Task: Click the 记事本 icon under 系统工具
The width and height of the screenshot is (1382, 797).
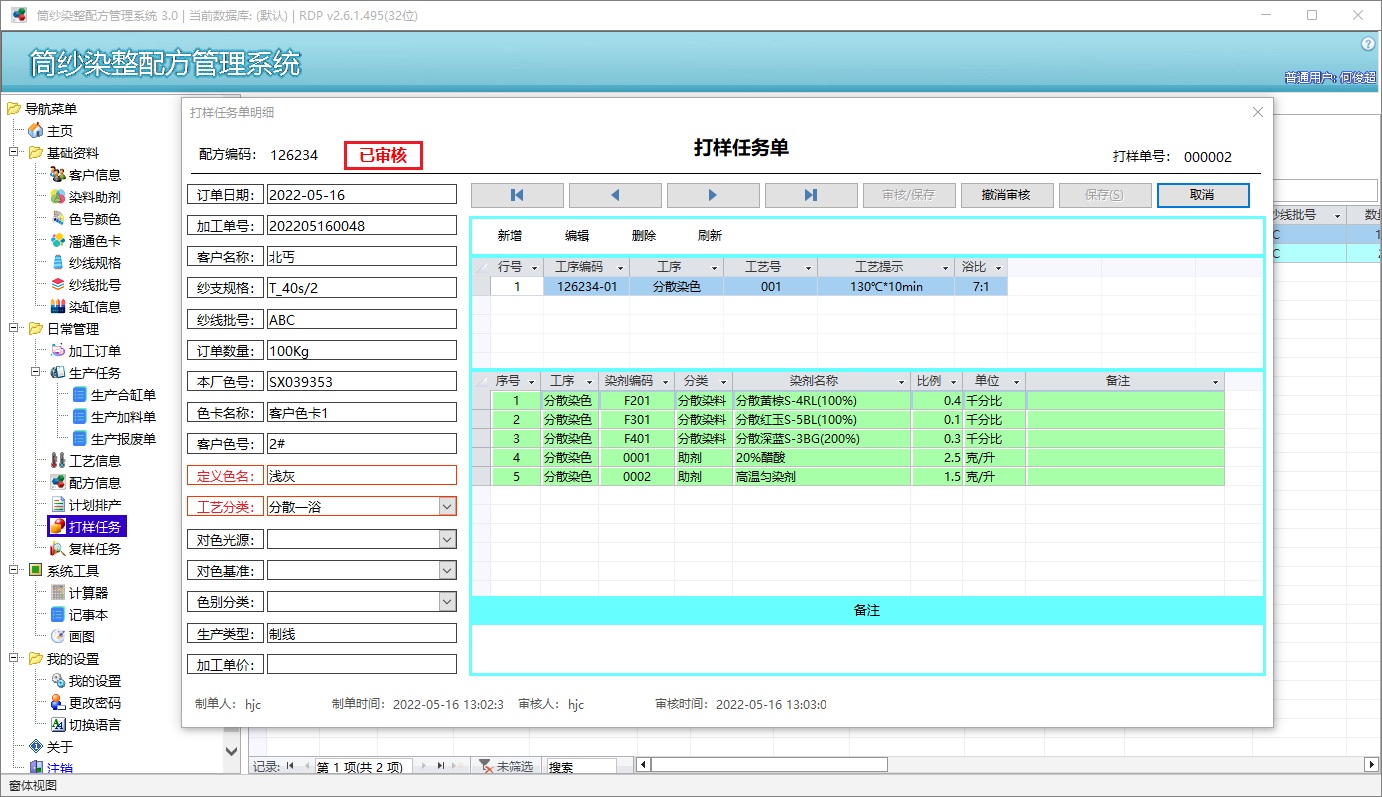Action: point(58,615)
